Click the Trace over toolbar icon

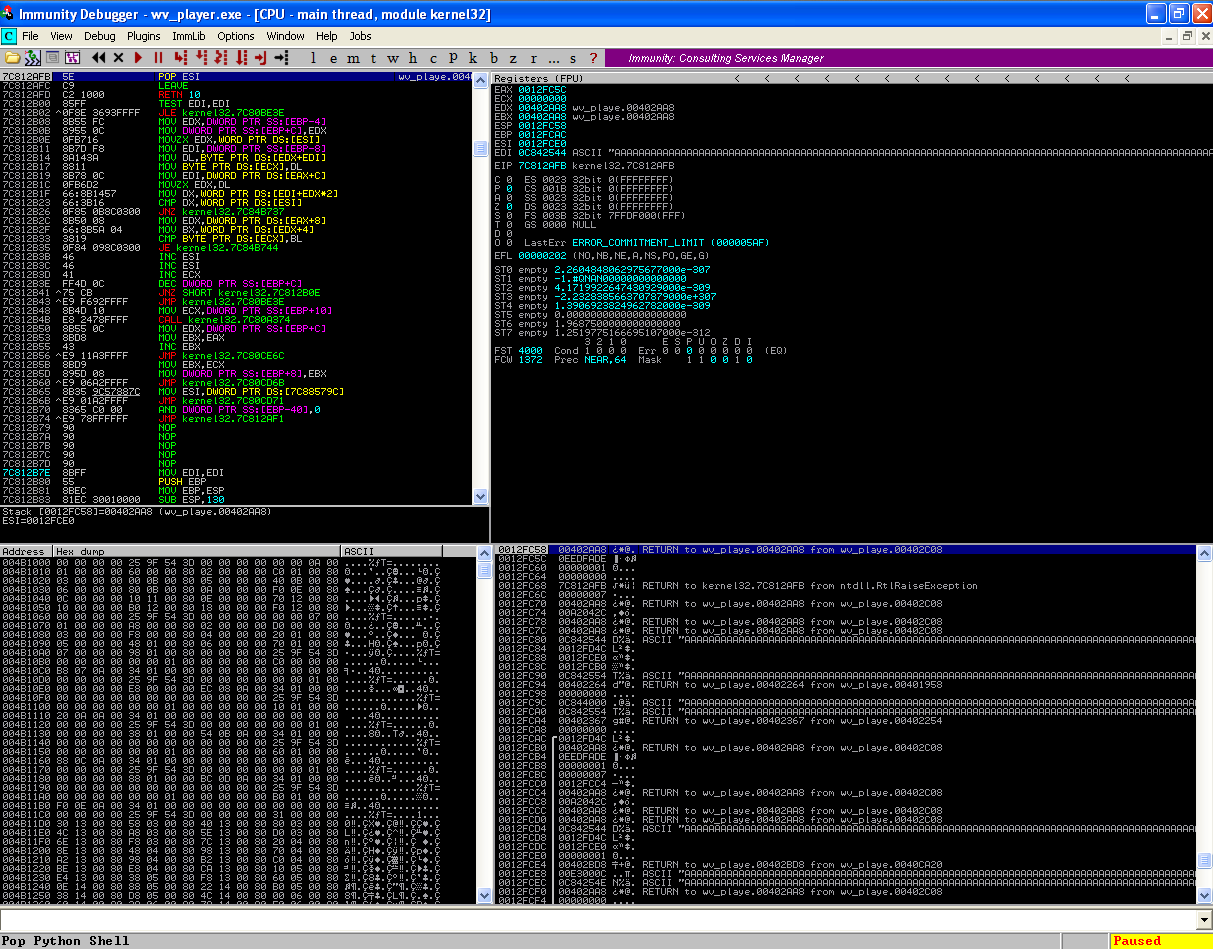(x=241, y=58)
